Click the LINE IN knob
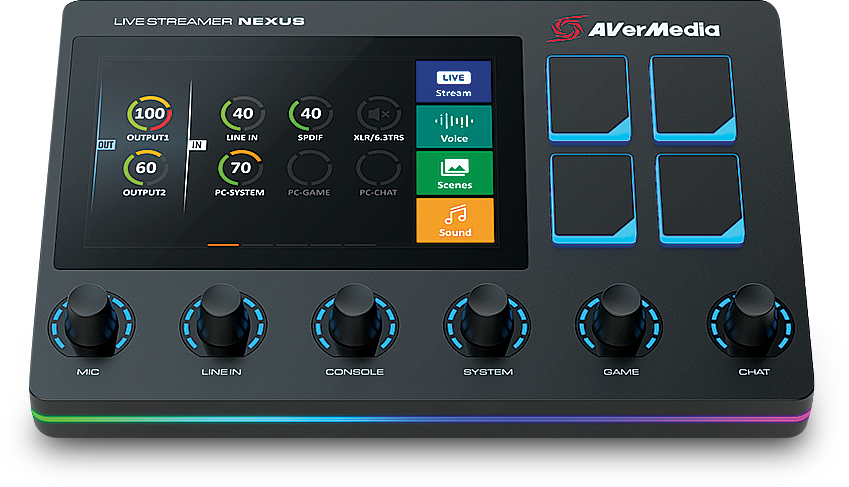849x487 pixels. (223, 321)
